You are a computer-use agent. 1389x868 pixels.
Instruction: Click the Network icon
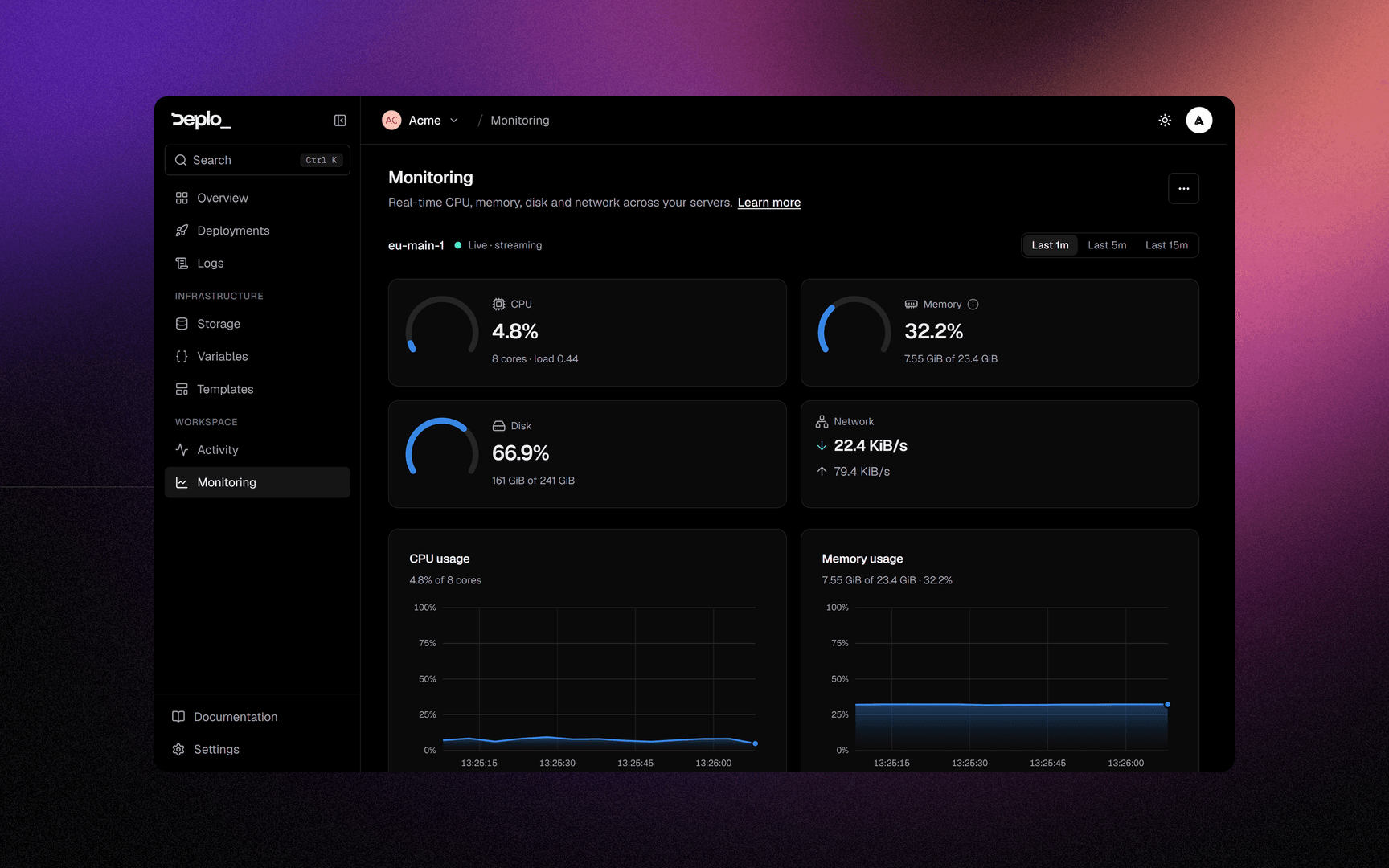tap(822, 422)
